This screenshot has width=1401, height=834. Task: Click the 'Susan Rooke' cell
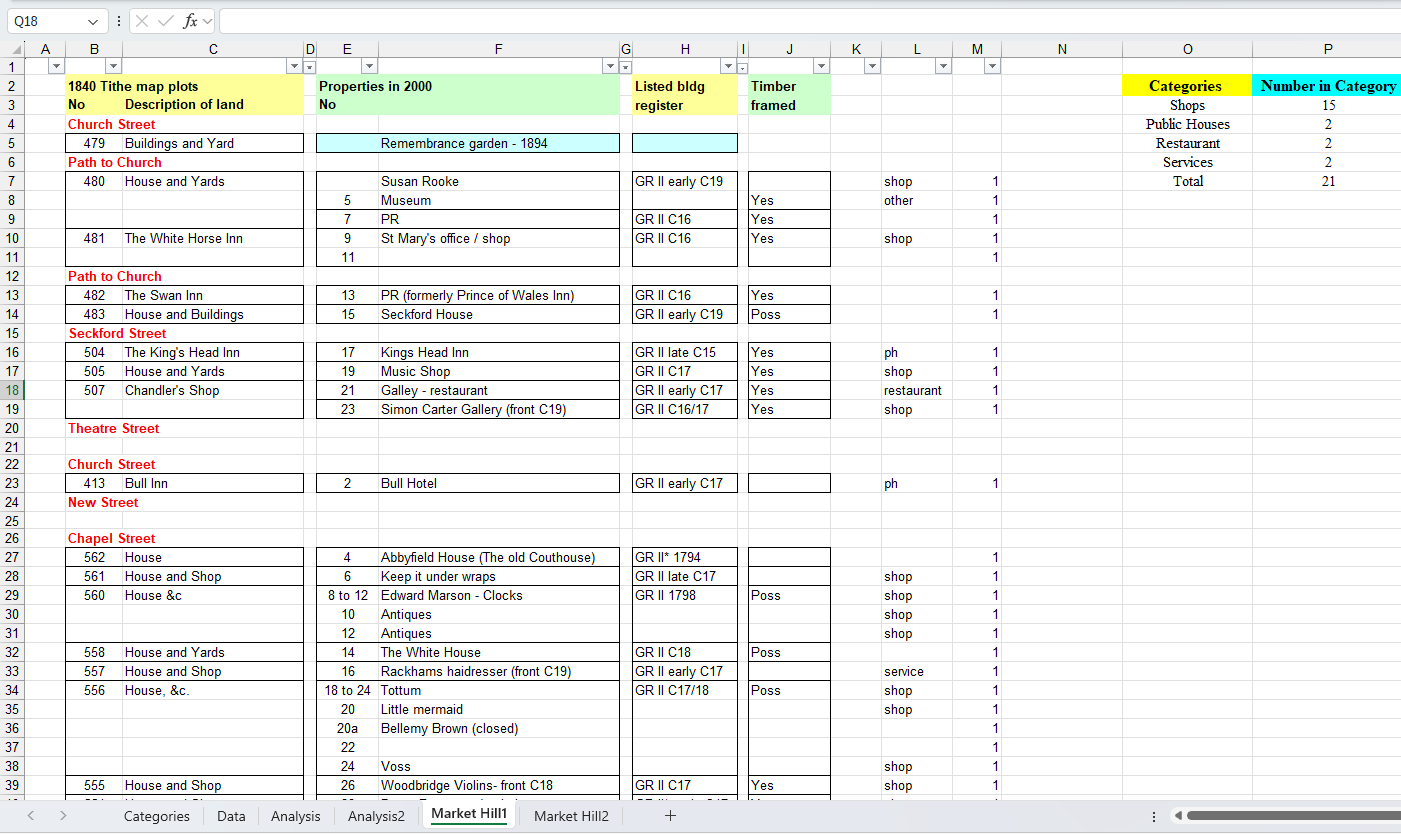tap(498, 181)
